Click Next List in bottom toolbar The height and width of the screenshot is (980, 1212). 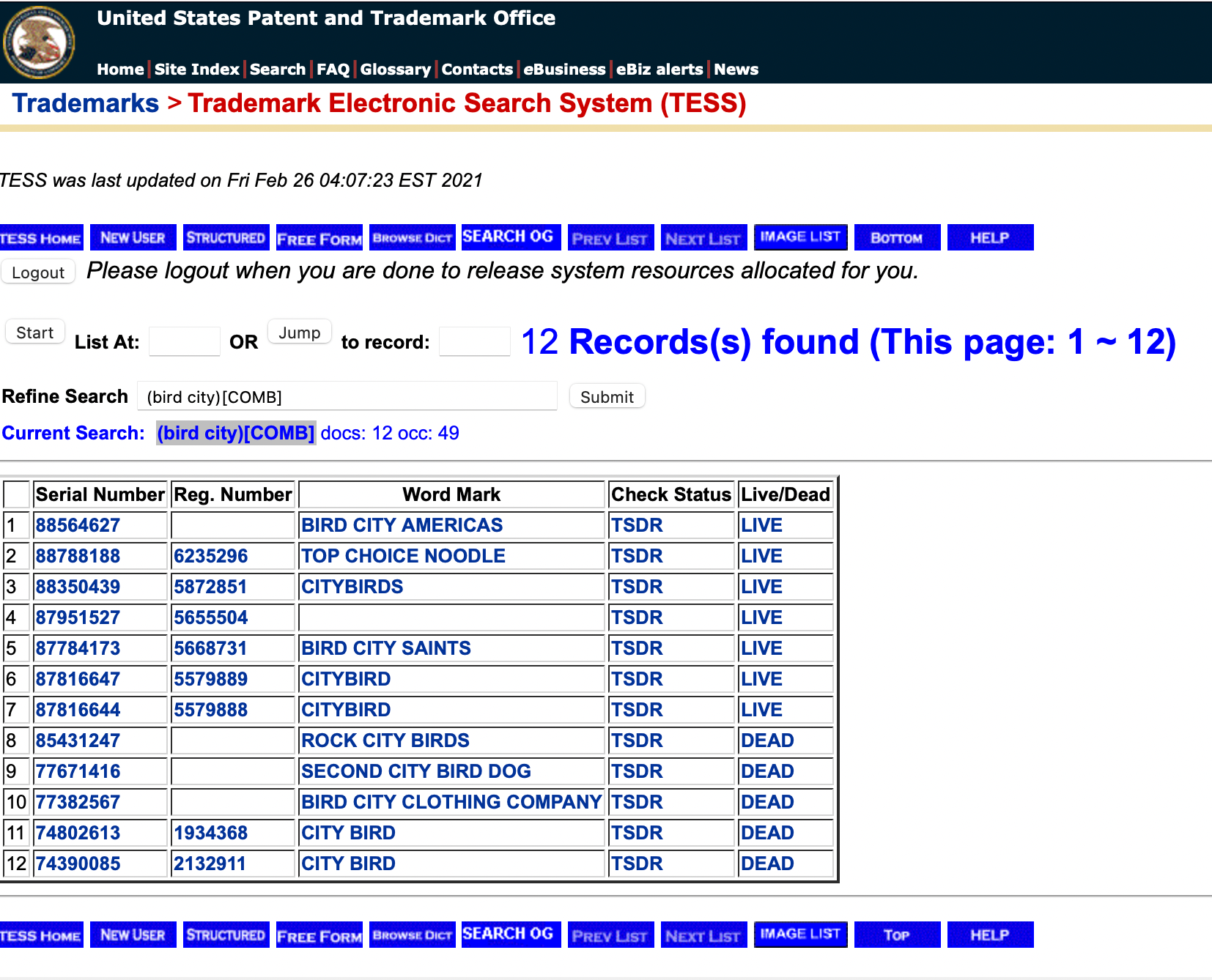point(703,935)
